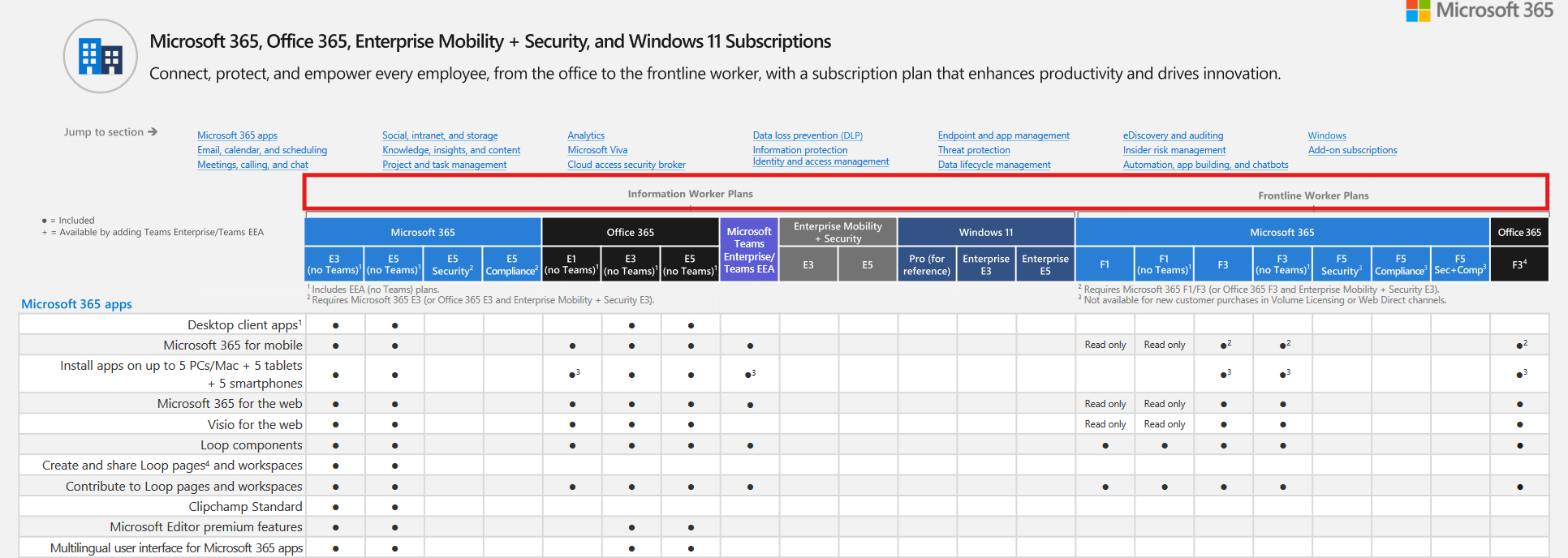Select the F5 Compliance column header
Screen dimensions: 1568x558
(x=1401, y=264)
